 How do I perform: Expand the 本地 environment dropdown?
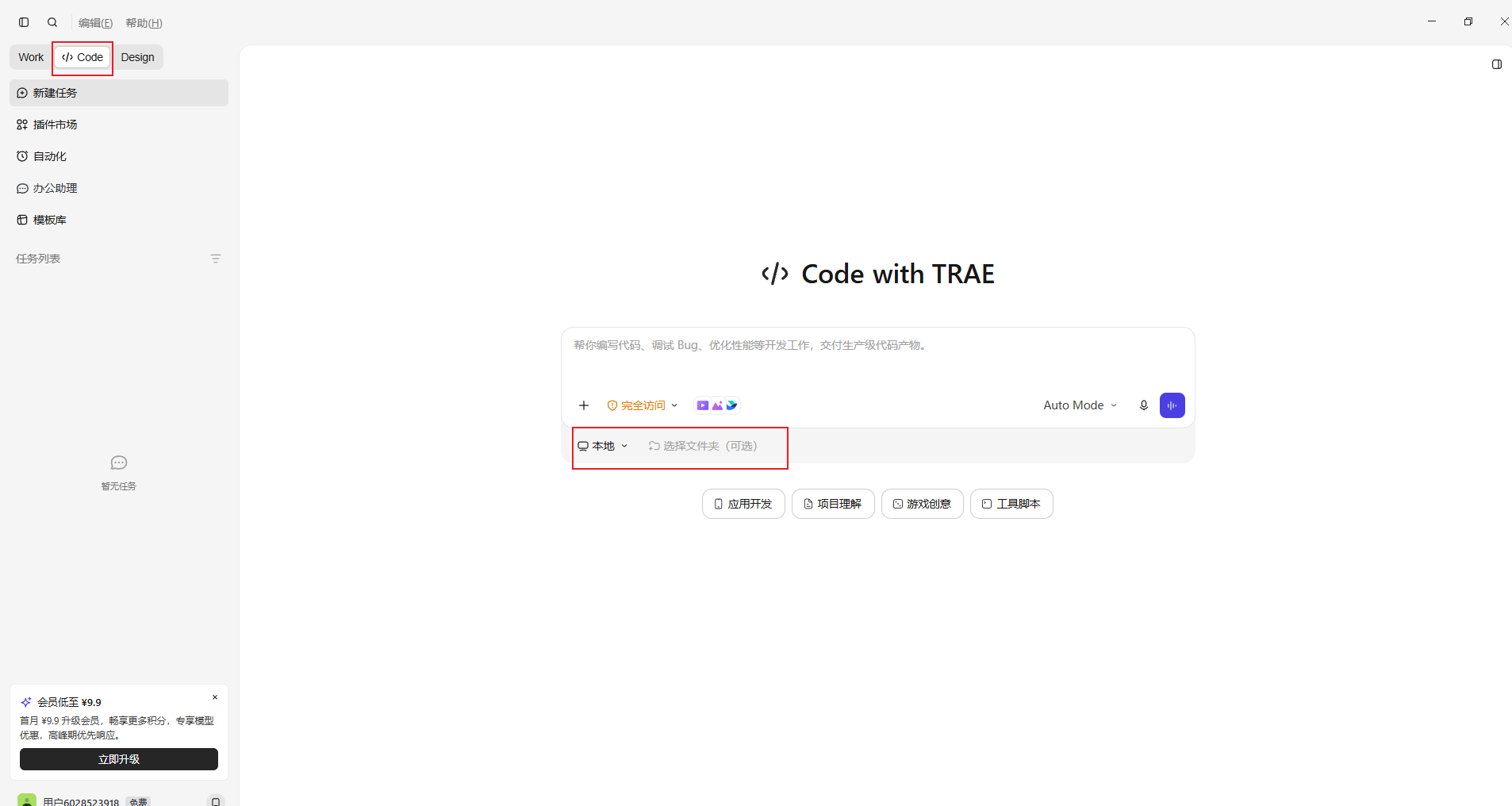(x=603, y=446)
